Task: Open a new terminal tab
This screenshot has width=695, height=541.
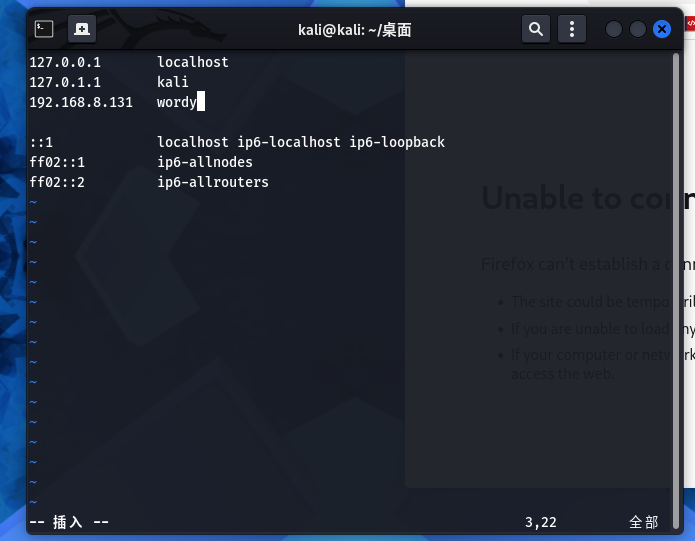Action: point(82,29)
